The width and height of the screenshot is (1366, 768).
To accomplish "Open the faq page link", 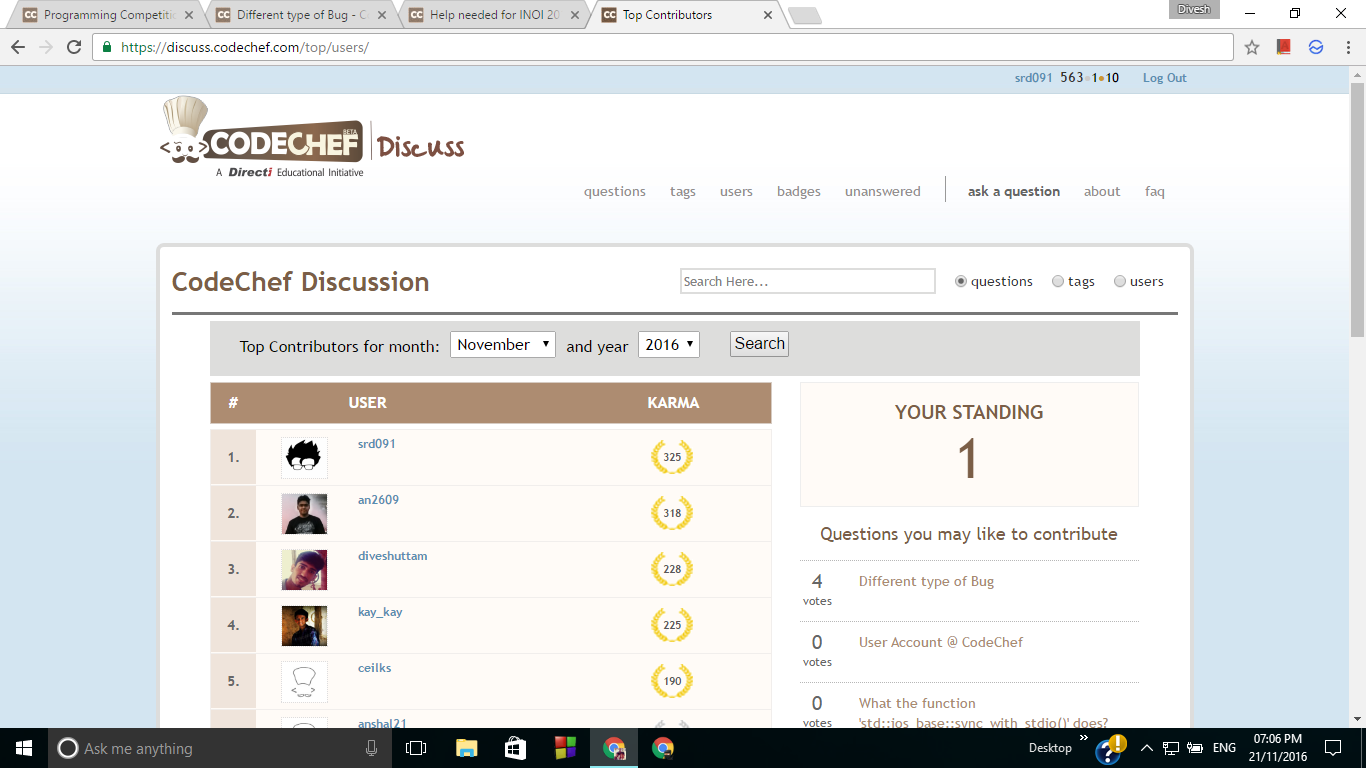I will pyautogui.click(x=1155, y=191).
